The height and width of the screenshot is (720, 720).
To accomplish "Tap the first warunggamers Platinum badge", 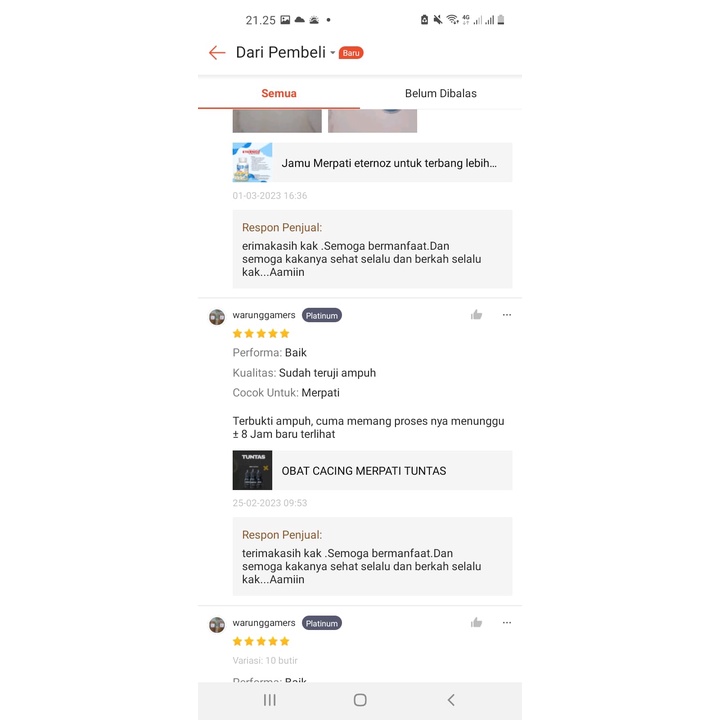I will [x=321, y=315].
